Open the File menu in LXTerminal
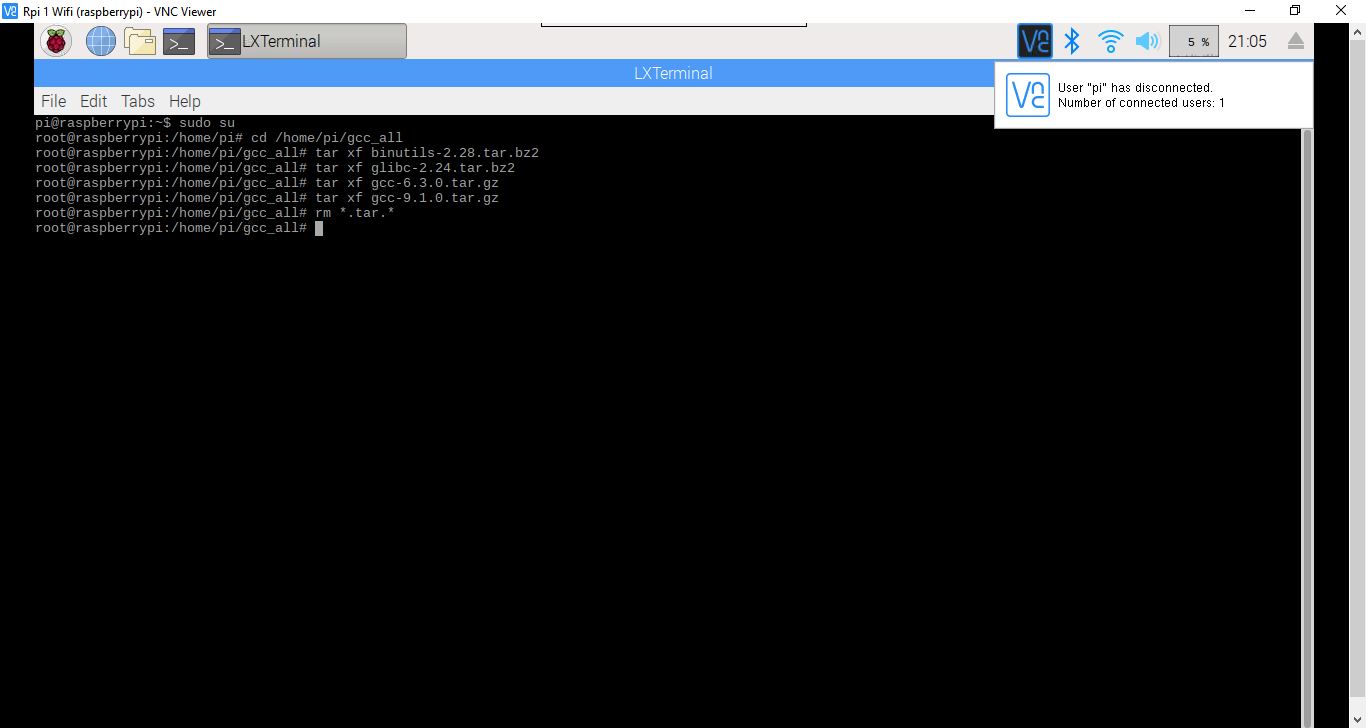1366x728 pixels. [x=53, y=101]
